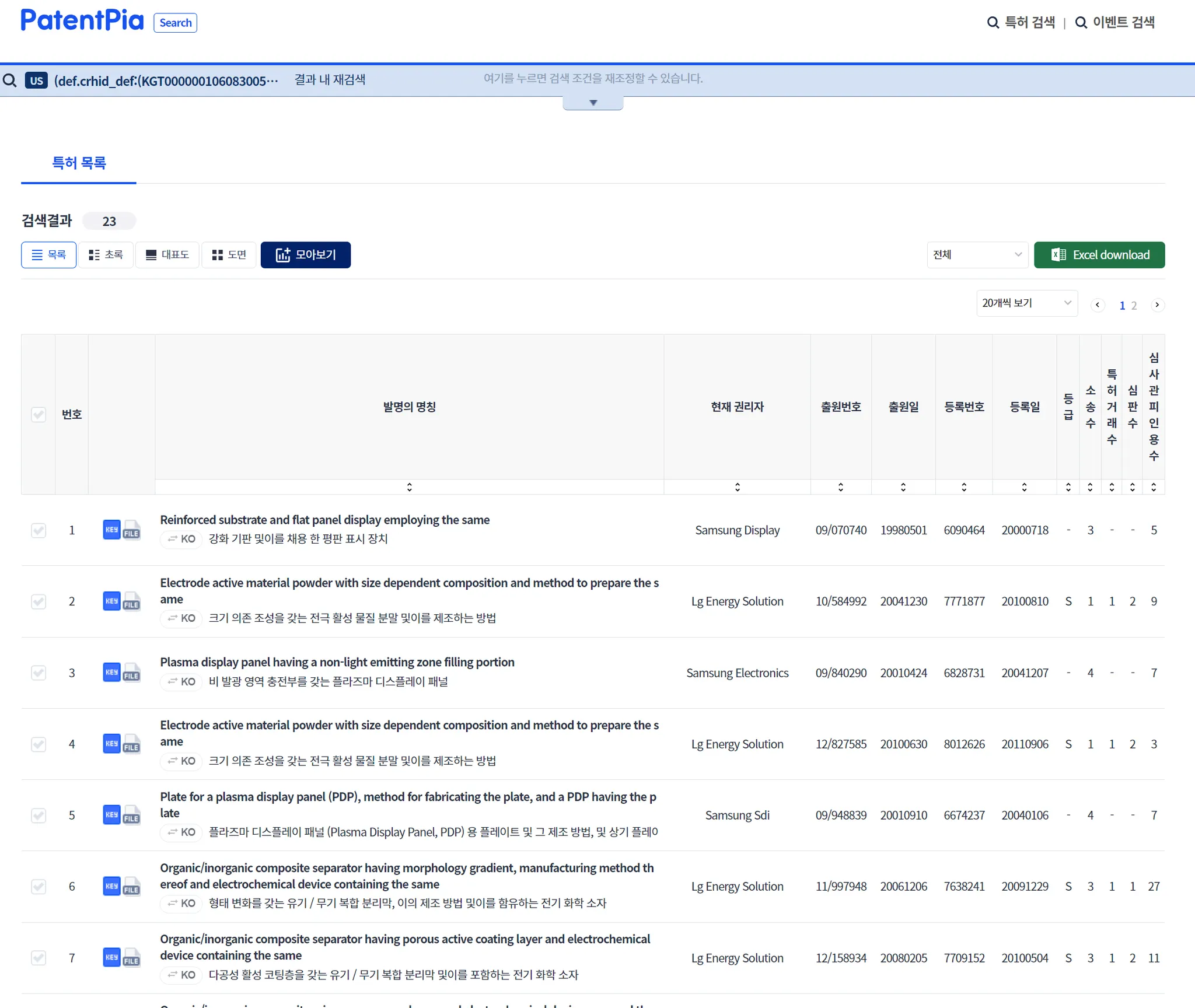Click the KEY icon for patent row 1

[111, 530]
